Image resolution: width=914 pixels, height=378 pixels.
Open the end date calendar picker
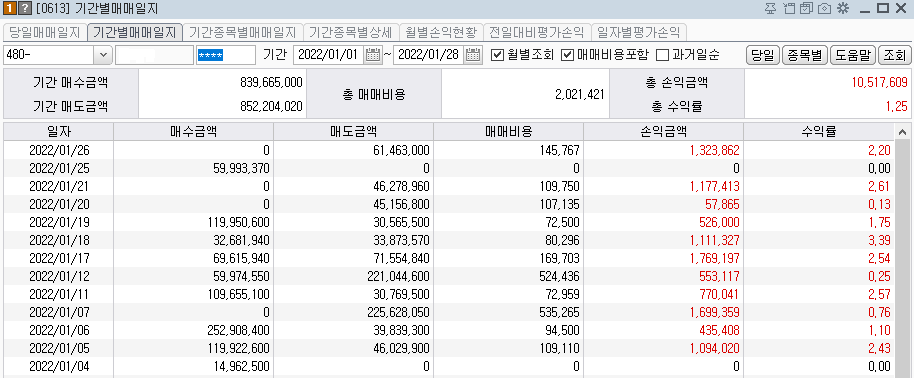[x=473, y=55]
